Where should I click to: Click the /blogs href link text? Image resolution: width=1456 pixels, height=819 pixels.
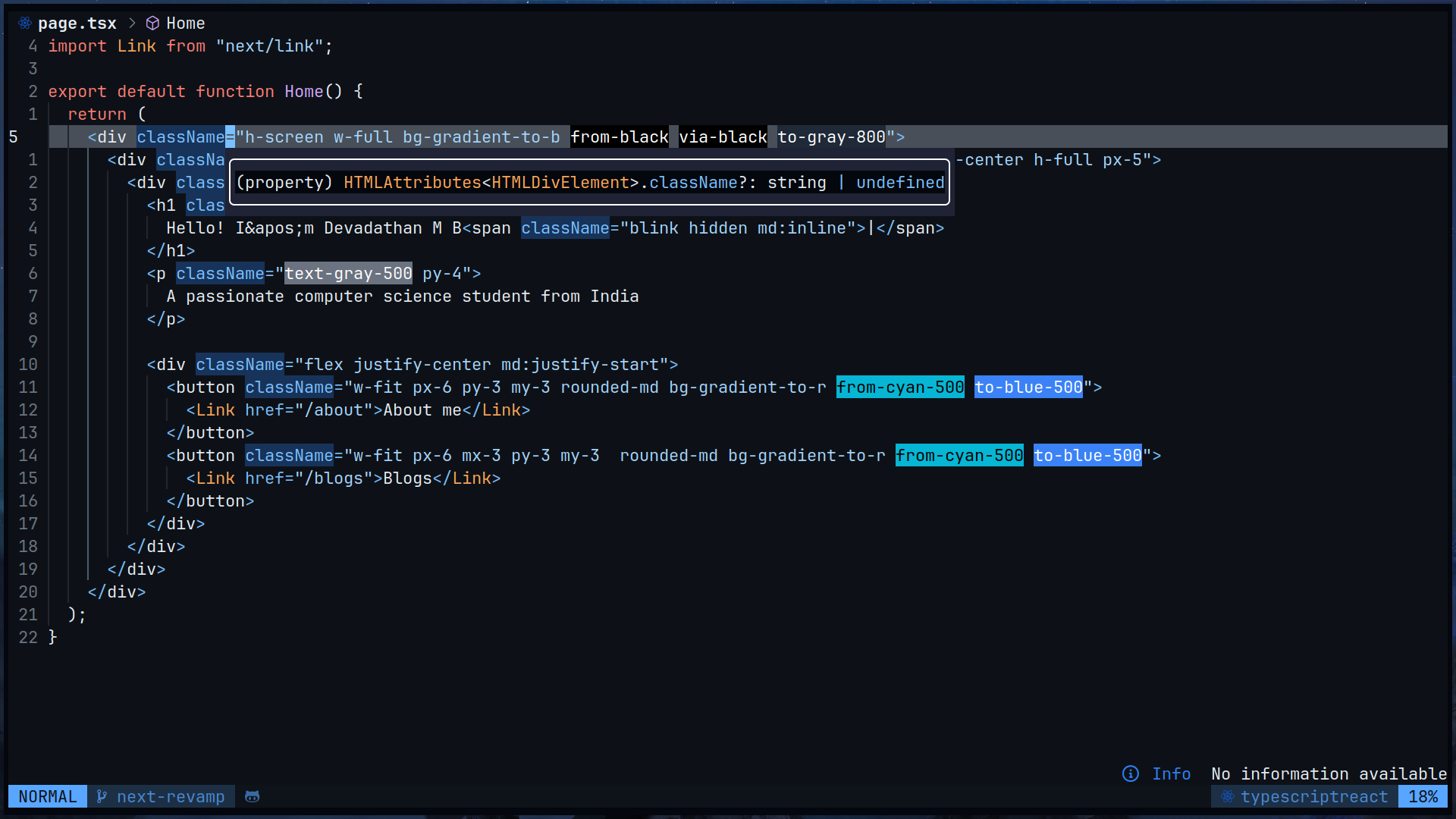334,478
